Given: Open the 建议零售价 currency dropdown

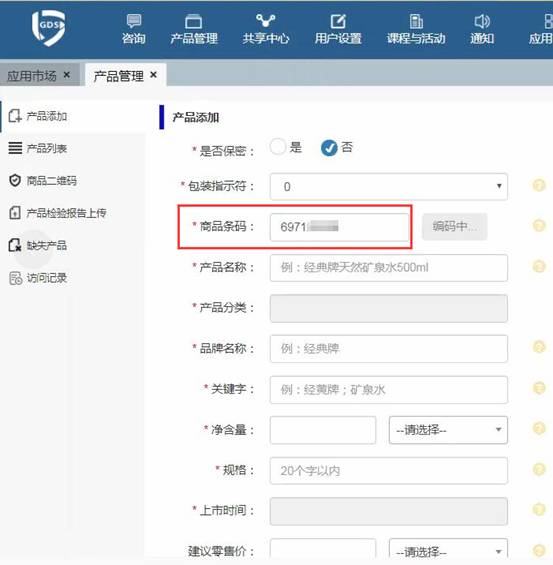Looking at the screenshot, I should click(x=448, y=551).
